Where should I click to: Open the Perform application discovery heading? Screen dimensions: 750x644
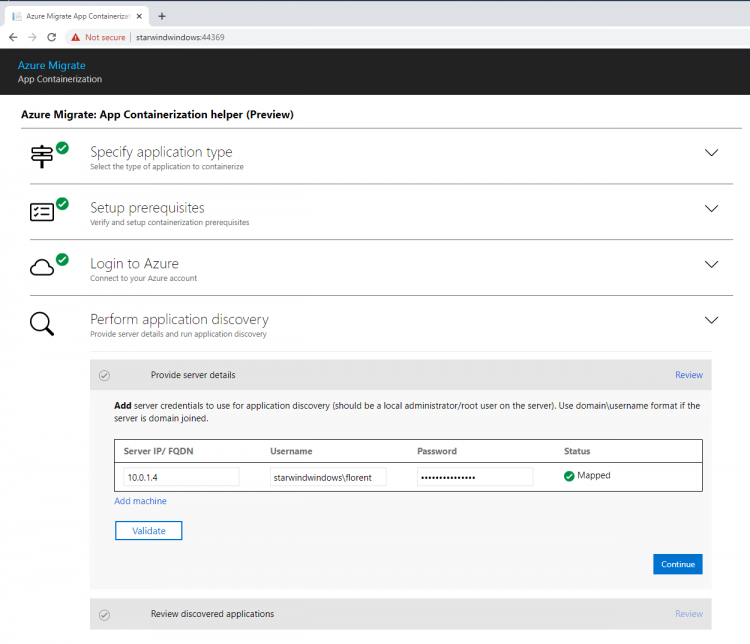tap(179, 319)
